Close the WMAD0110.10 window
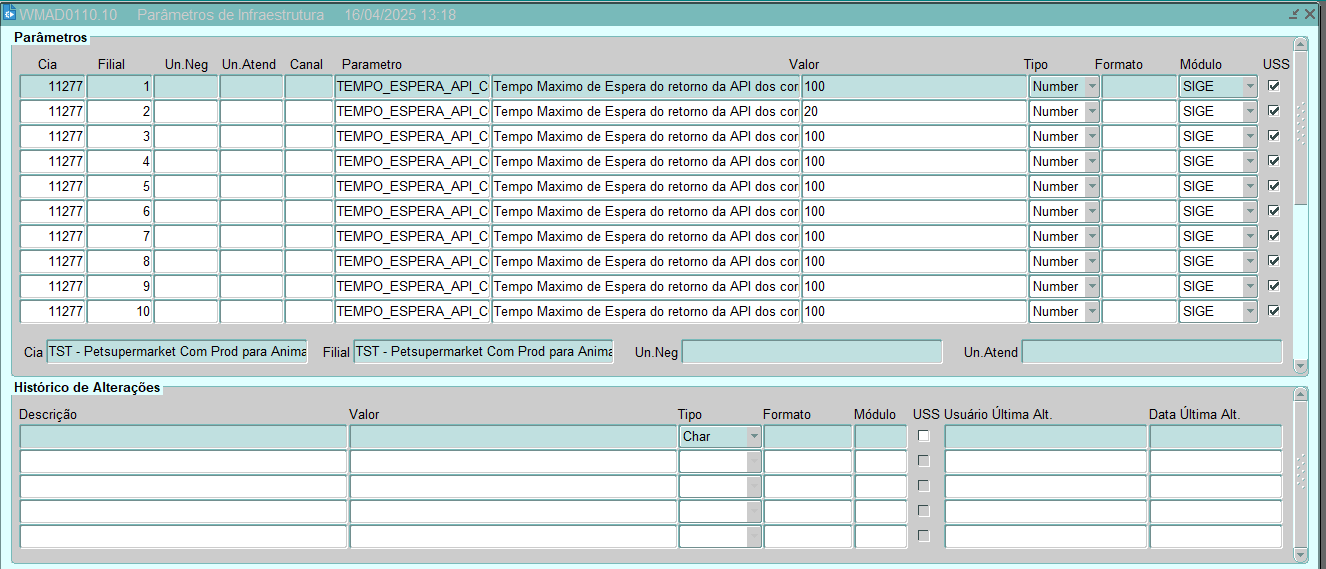 pos(1310,14)
